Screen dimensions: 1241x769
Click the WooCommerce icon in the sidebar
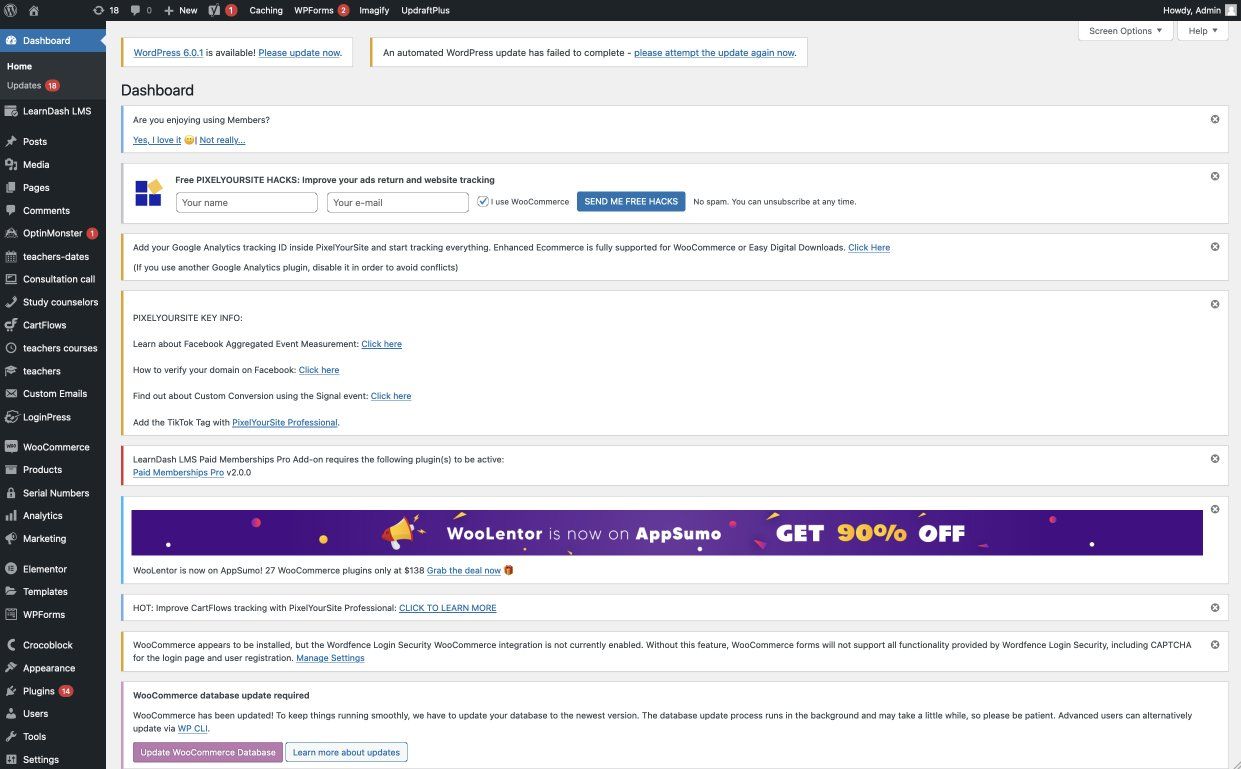11,447
